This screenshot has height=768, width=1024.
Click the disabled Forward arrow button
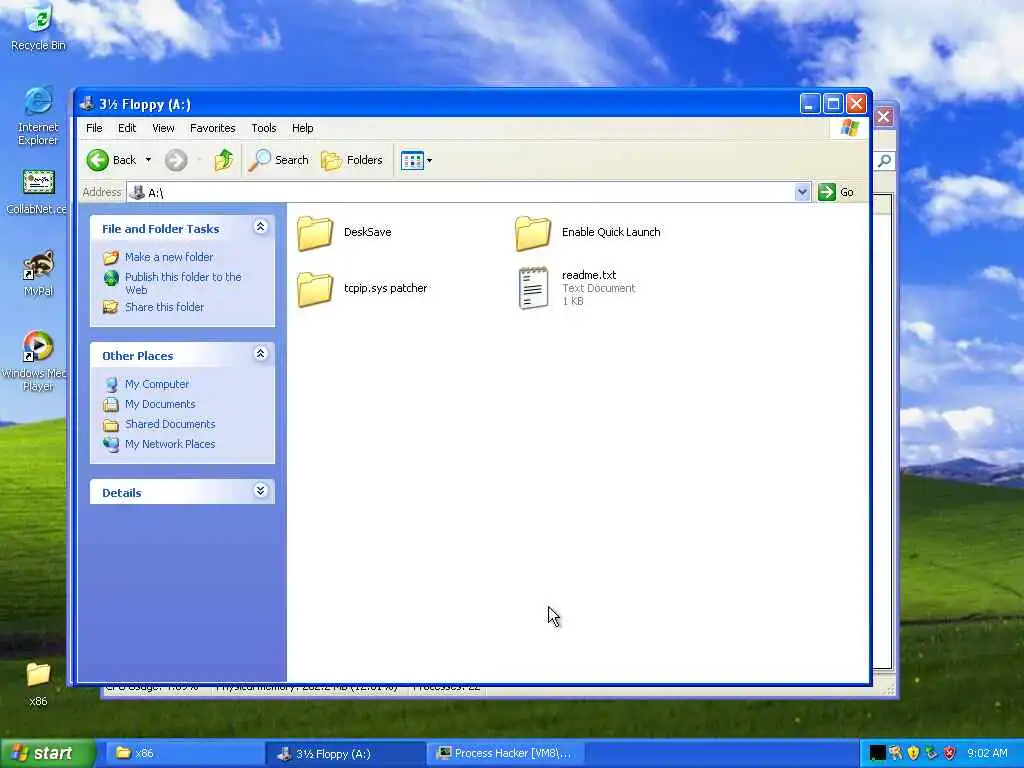click(x=176, y=160)
